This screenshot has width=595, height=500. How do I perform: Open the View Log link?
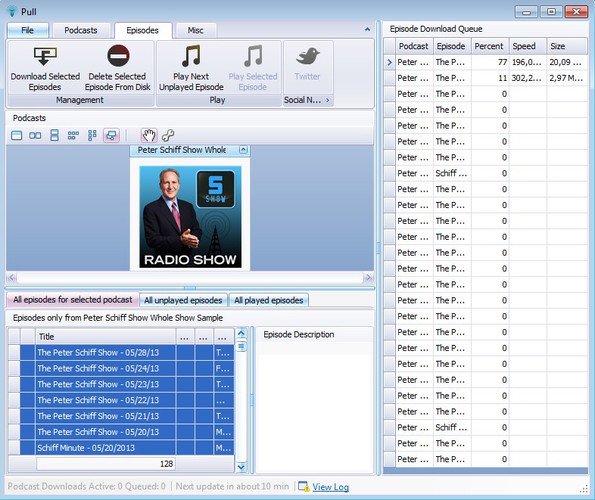coord(331,487)
